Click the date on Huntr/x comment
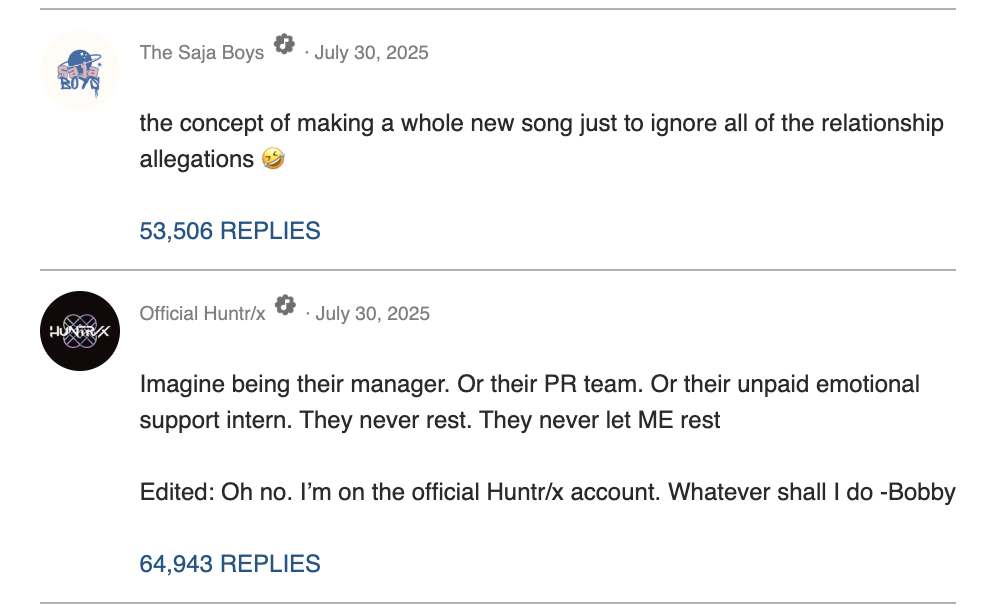Screen dimensions: 994x614 pos(372,314)
